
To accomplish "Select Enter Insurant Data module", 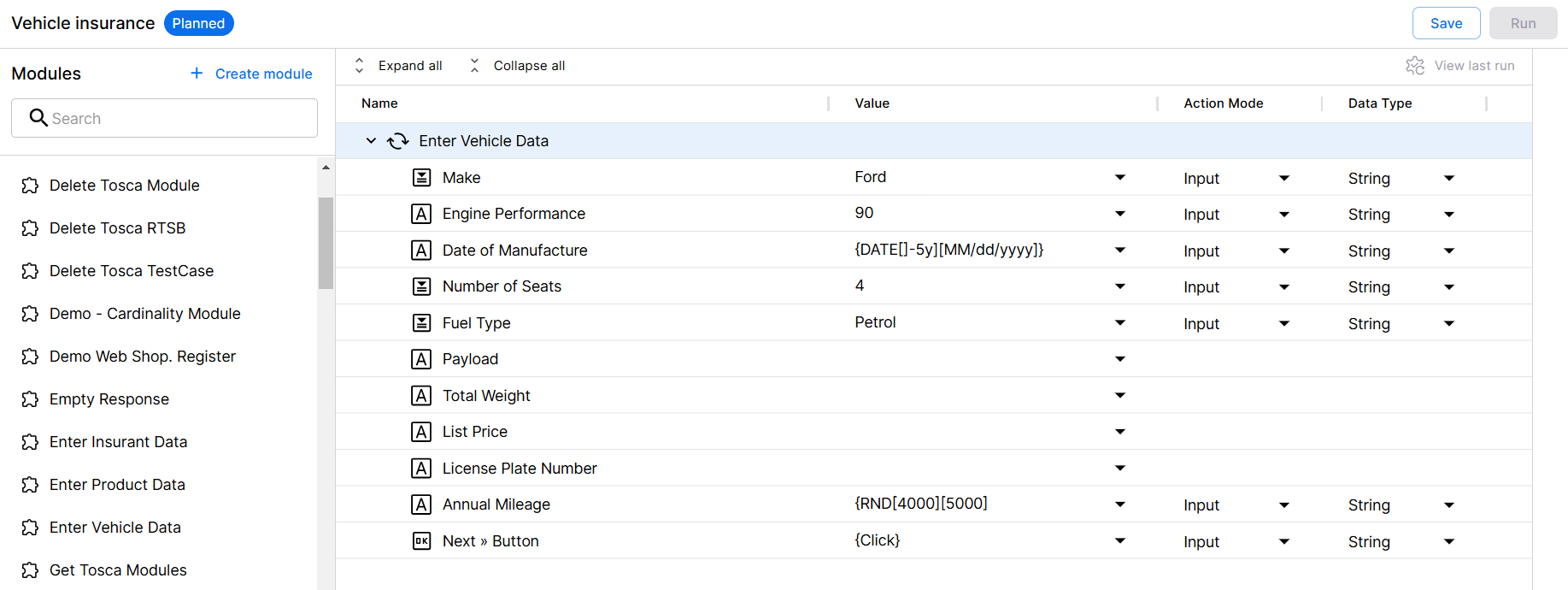I will point(118,442).
